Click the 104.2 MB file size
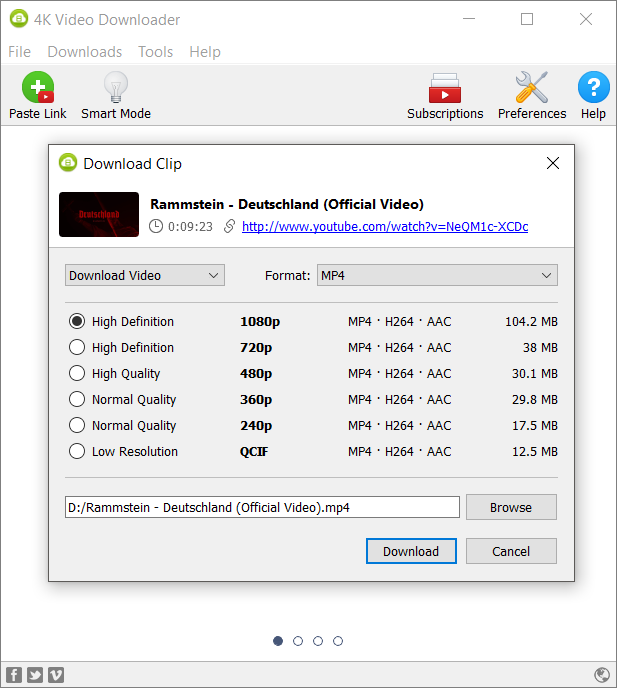This screenshot has height=688, width=617. coord(531,322)
